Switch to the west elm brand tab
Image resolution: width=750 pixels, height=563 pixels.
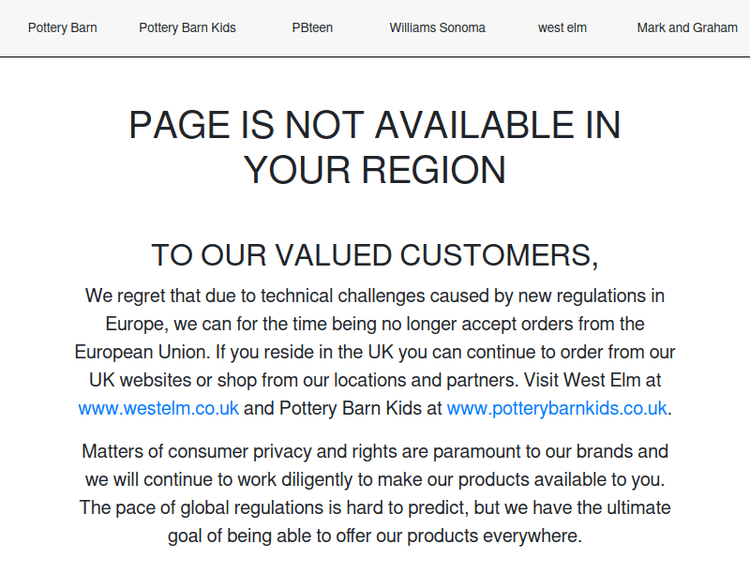pyautogui.click(x=562, y=28)
